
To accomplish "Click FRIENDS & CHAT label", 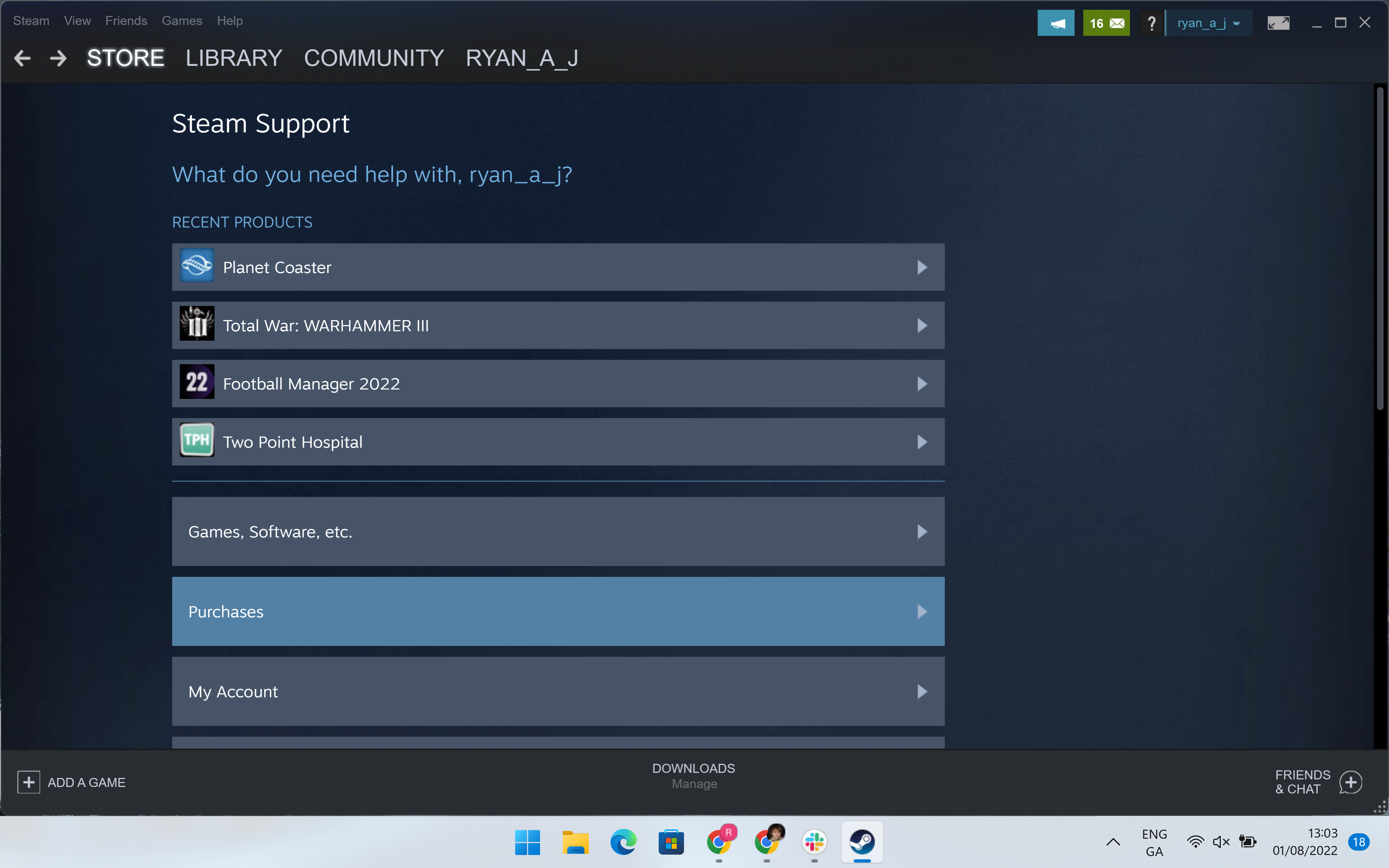I will click(1302, 782).
